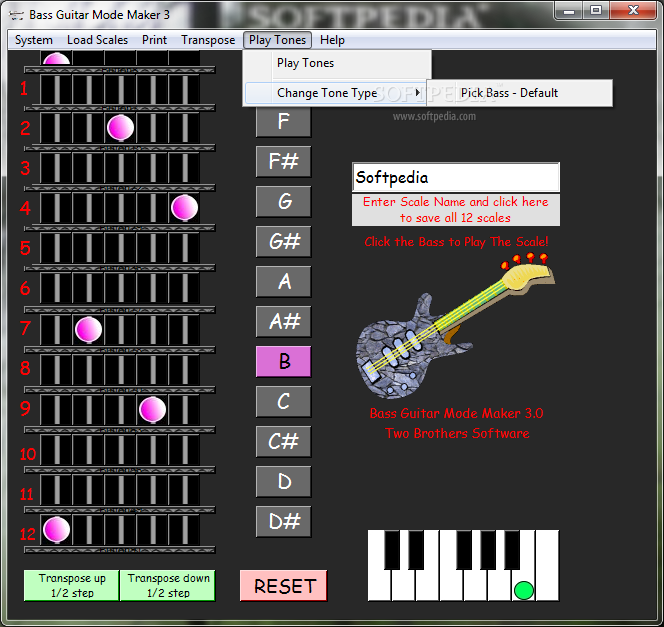This screenshot has width=664, height=627.
Task: Close the Bass Guitar Mode Maker window
Action: click(633, 11)
